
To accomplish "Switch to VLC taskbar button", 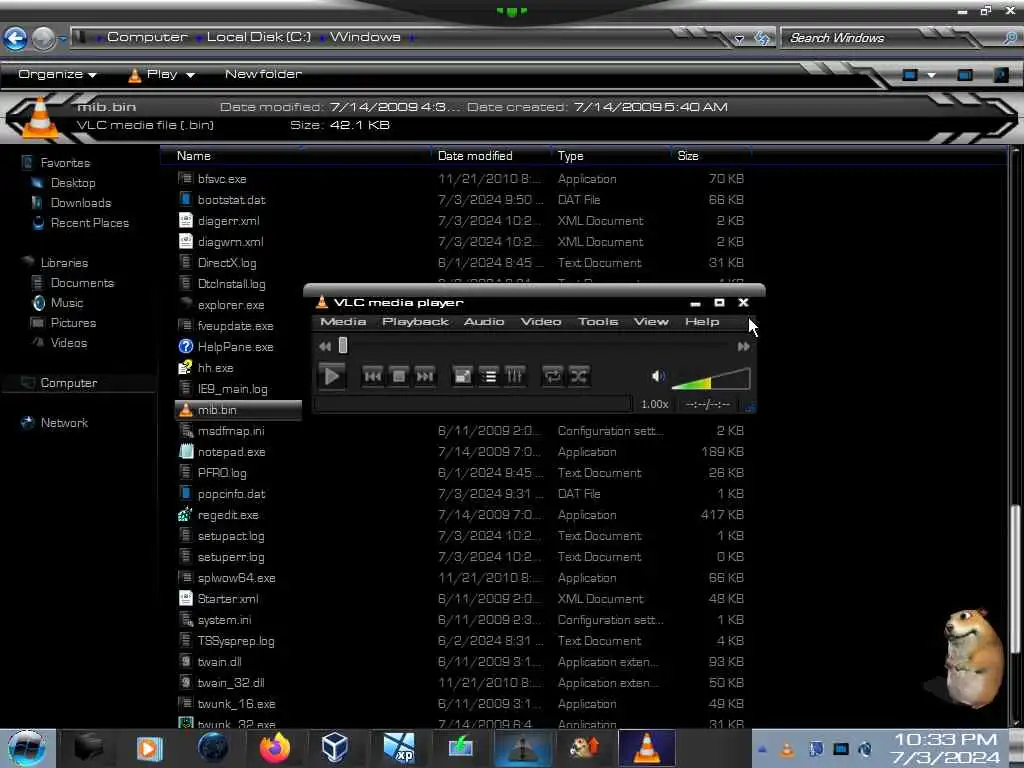I will (x=647, y=748).
